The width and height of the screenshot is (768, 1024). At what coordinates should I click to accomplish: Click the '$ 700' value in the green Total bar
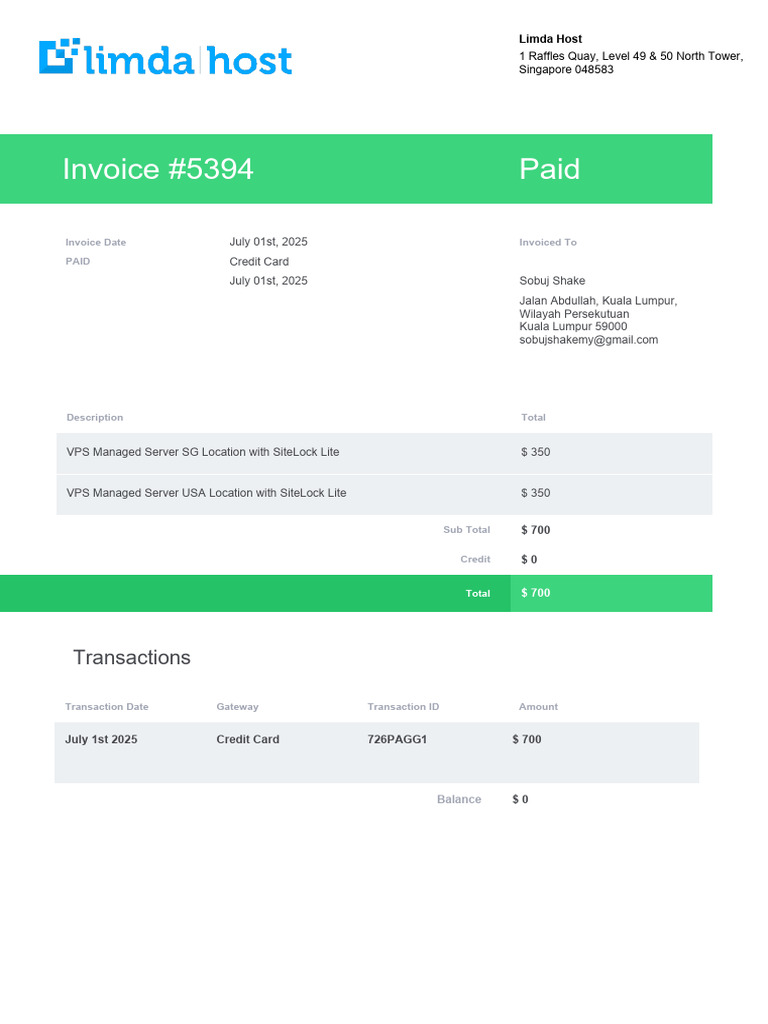(536, 593)
